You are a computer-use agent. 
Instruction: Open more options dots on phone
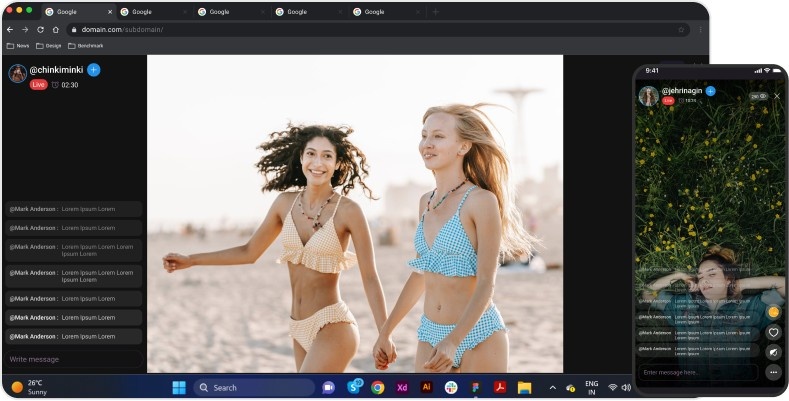coord(773,372)
